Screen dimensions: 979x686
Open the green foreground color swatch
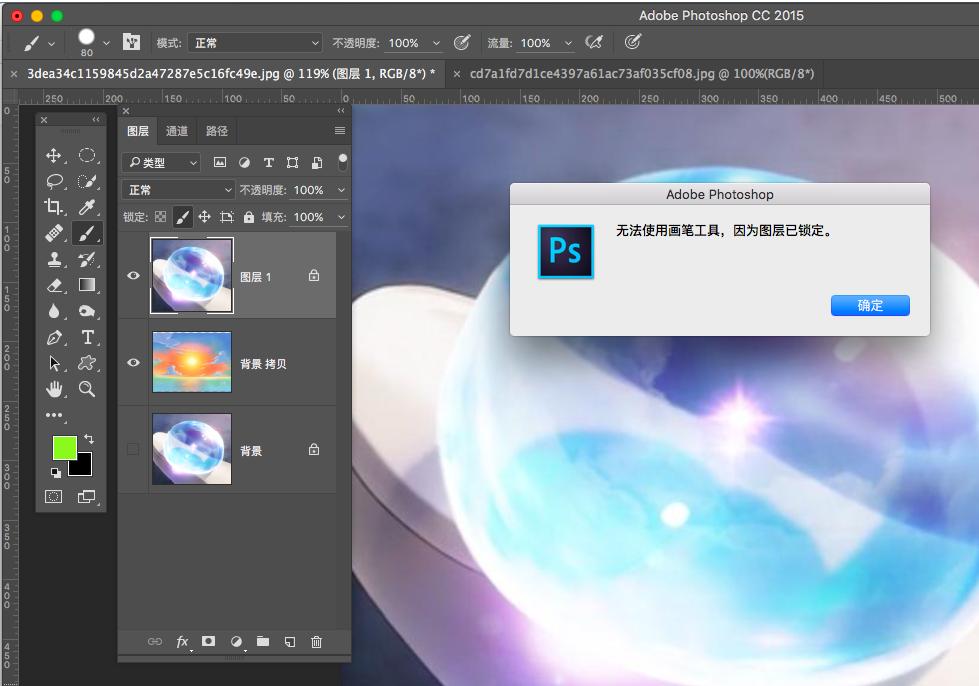tap(64, 449)
